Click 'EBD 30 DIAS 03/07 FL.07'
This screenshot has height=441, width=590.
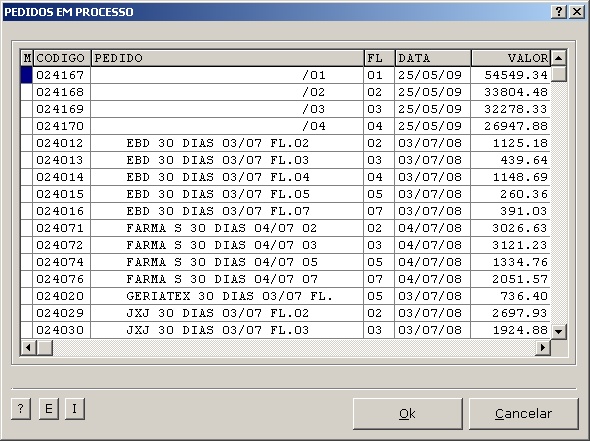coord(217,211)
